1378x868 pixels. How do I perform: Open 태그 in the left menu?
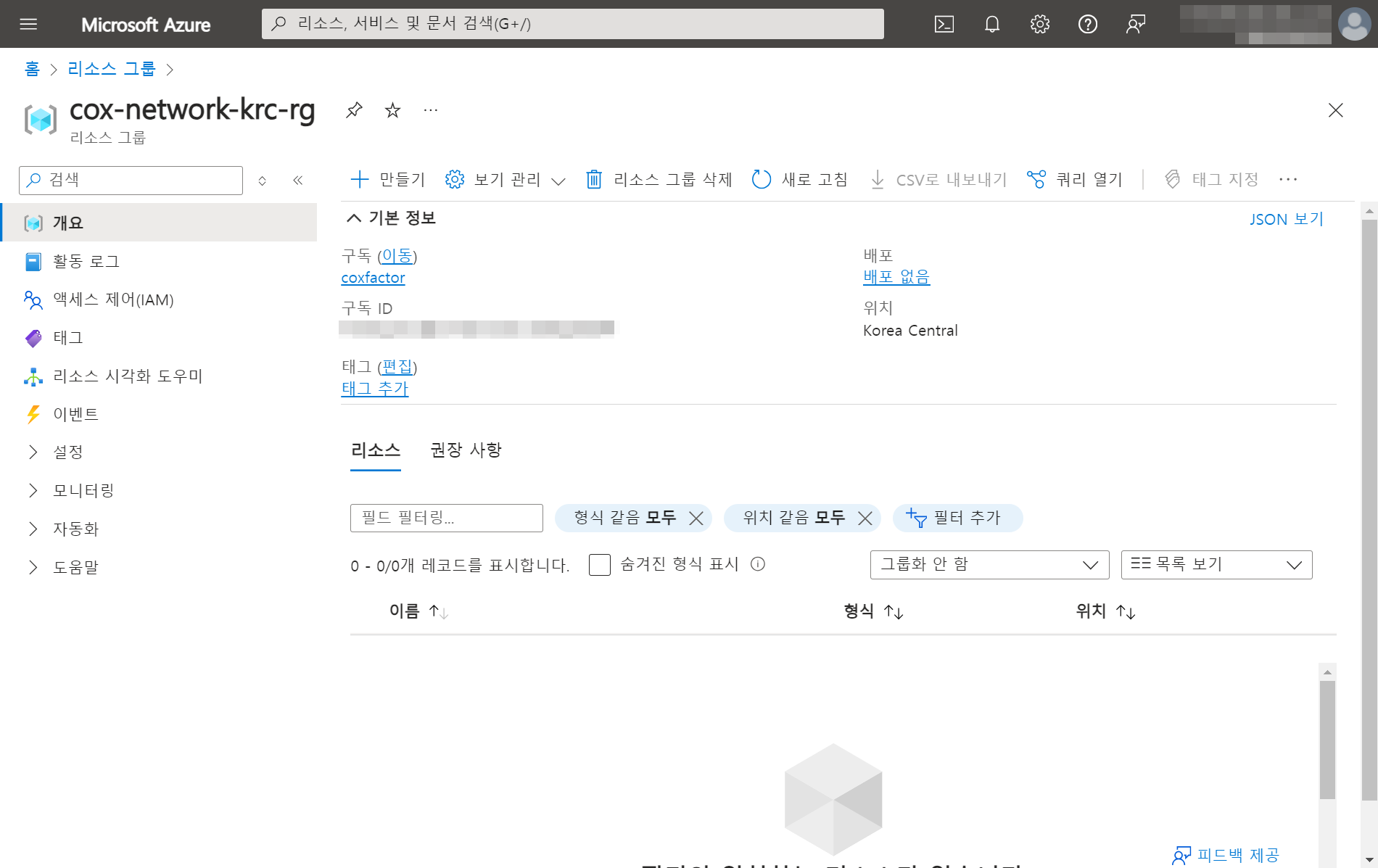159,338
